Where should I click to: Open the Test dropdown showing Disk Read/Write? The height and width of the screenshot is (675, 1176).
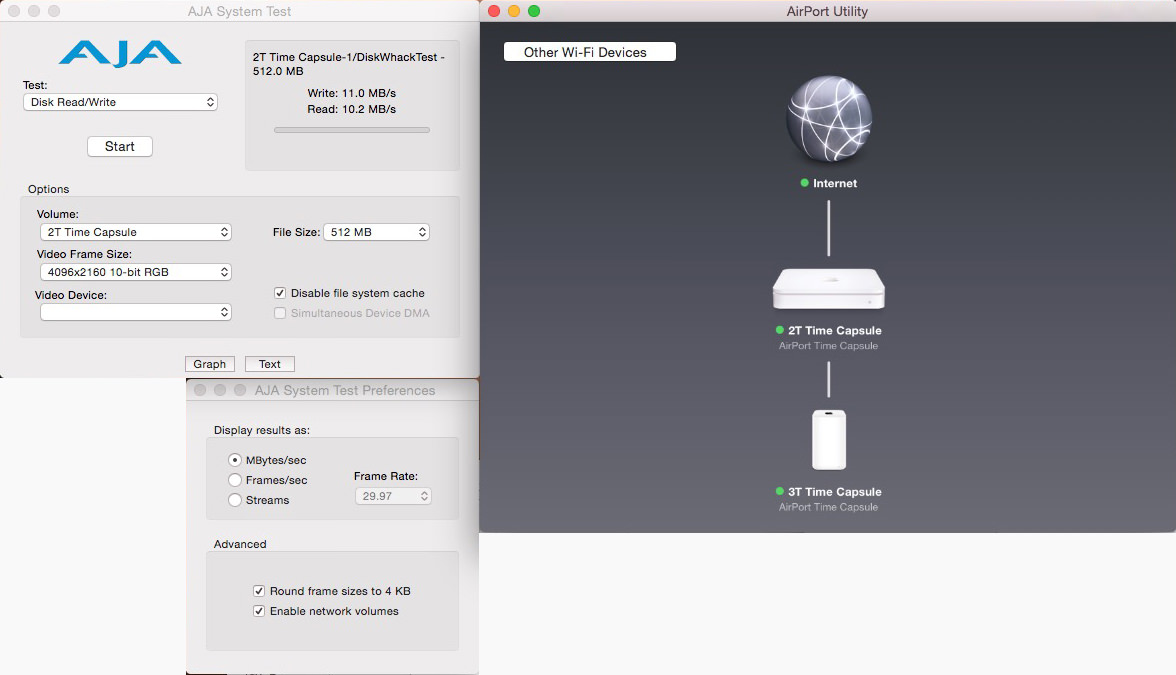click(120, 102)
